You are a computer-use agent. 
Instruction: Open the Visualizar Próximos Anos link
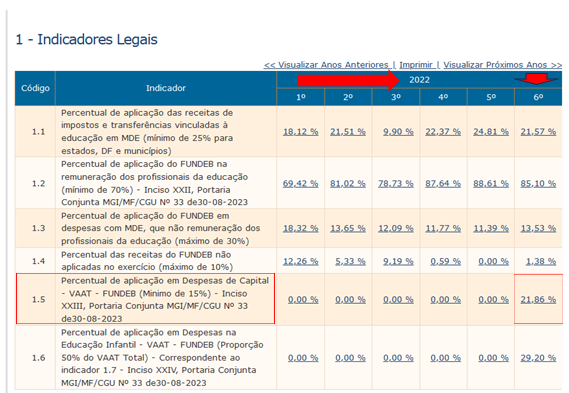click(503, 65)
